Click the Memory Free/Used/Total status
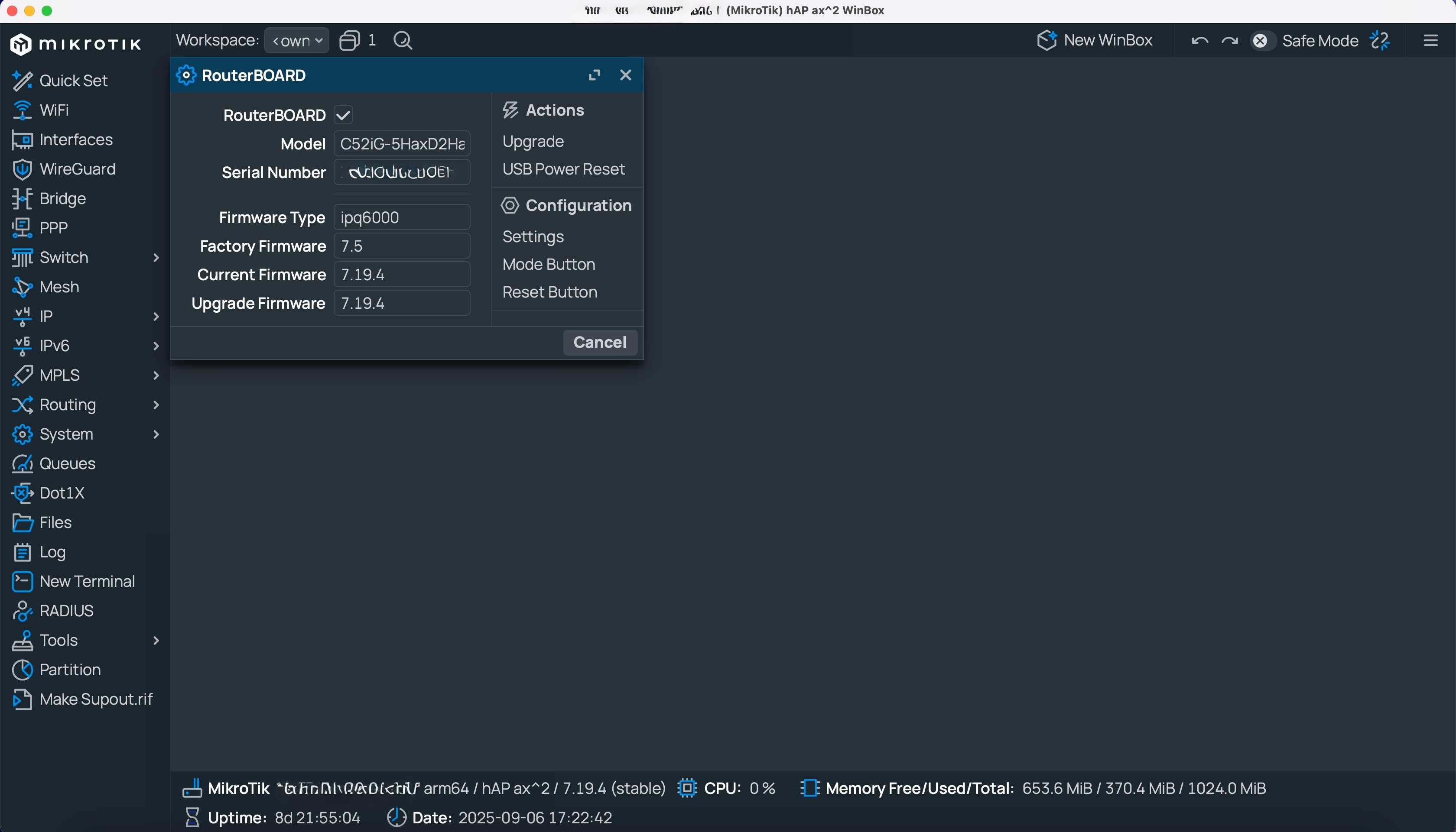Image resolution: width=1456 pixels, height=832 pixels. tap(1033, 789)
